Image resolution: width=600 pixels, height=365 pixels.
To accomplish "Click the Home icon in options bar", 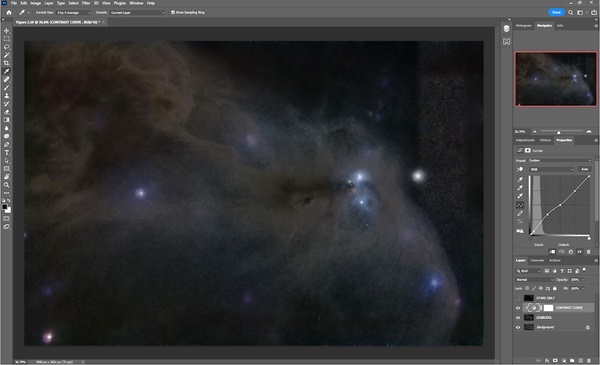I will pos(9,13).
